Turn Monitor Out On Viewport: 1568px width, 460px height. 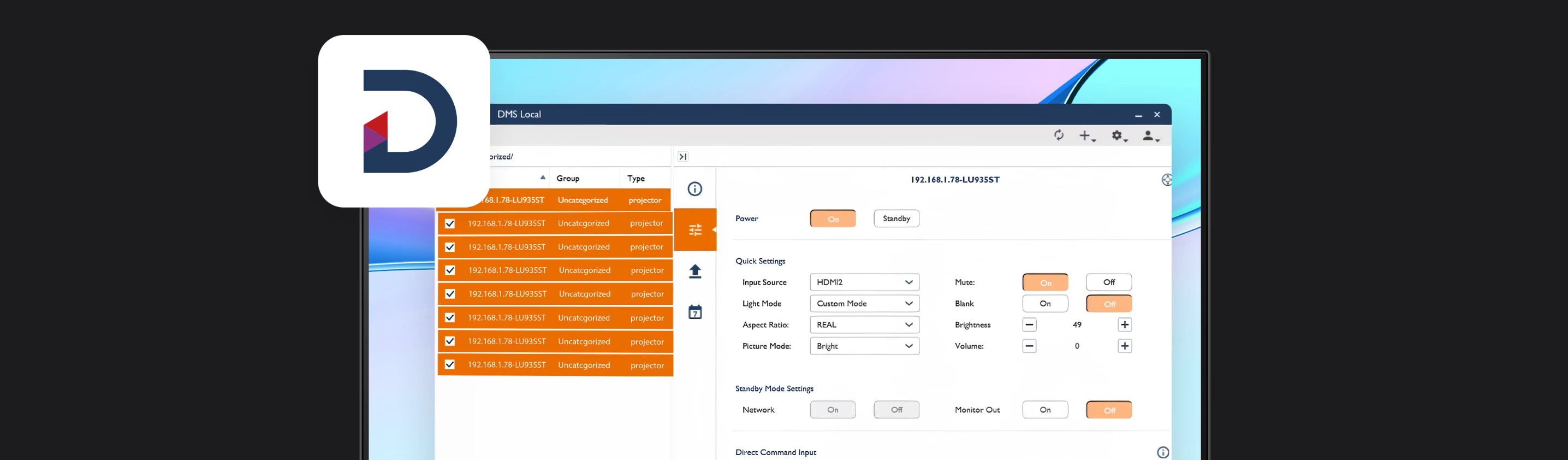pyautogui.click(x=1044, y=410)
